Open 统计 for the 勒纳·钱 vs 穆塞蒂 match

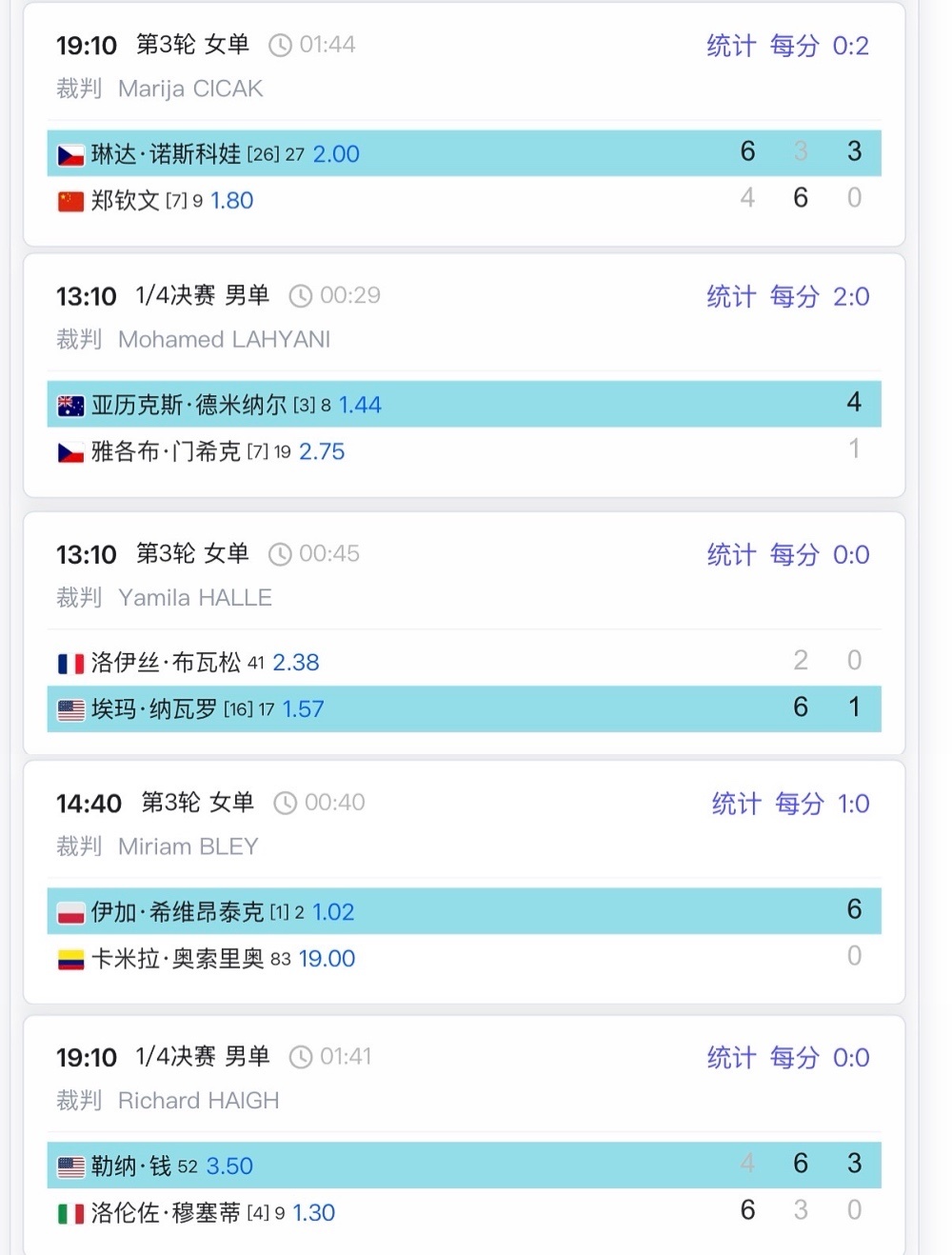click(x=731, y=1057)
